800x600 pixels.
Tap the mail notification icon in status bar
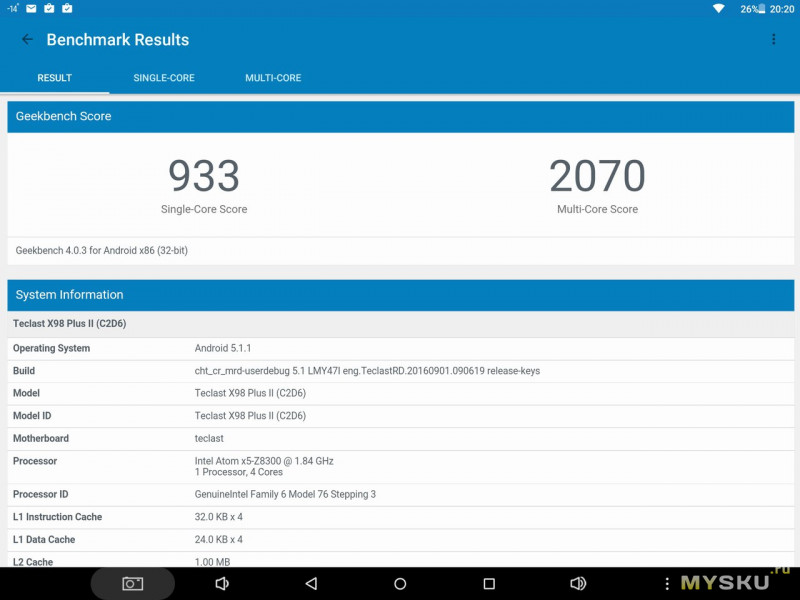click(31, 8)
